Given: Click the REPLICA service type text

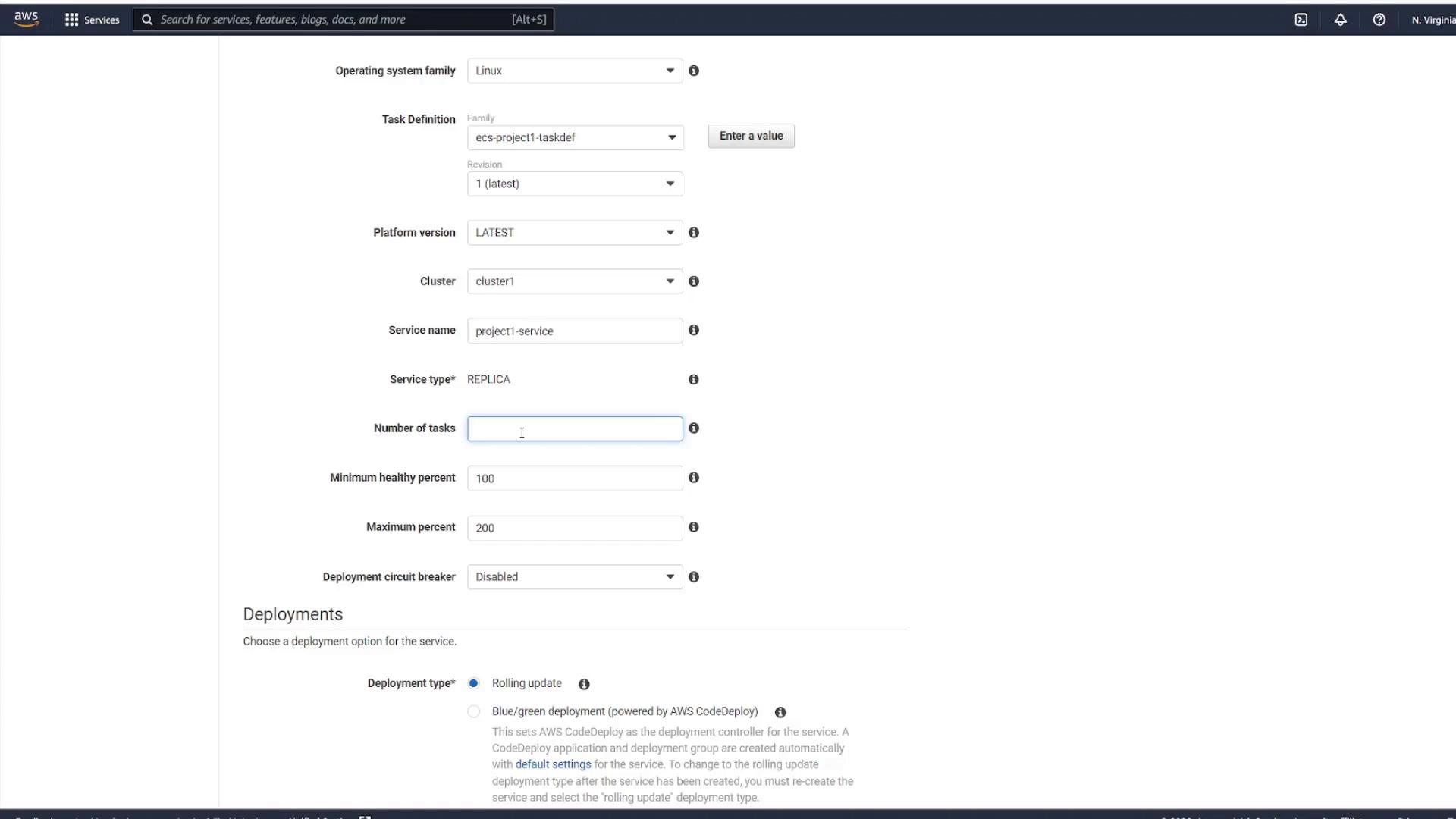Looking at the screenshot, I should coord(488,379).
